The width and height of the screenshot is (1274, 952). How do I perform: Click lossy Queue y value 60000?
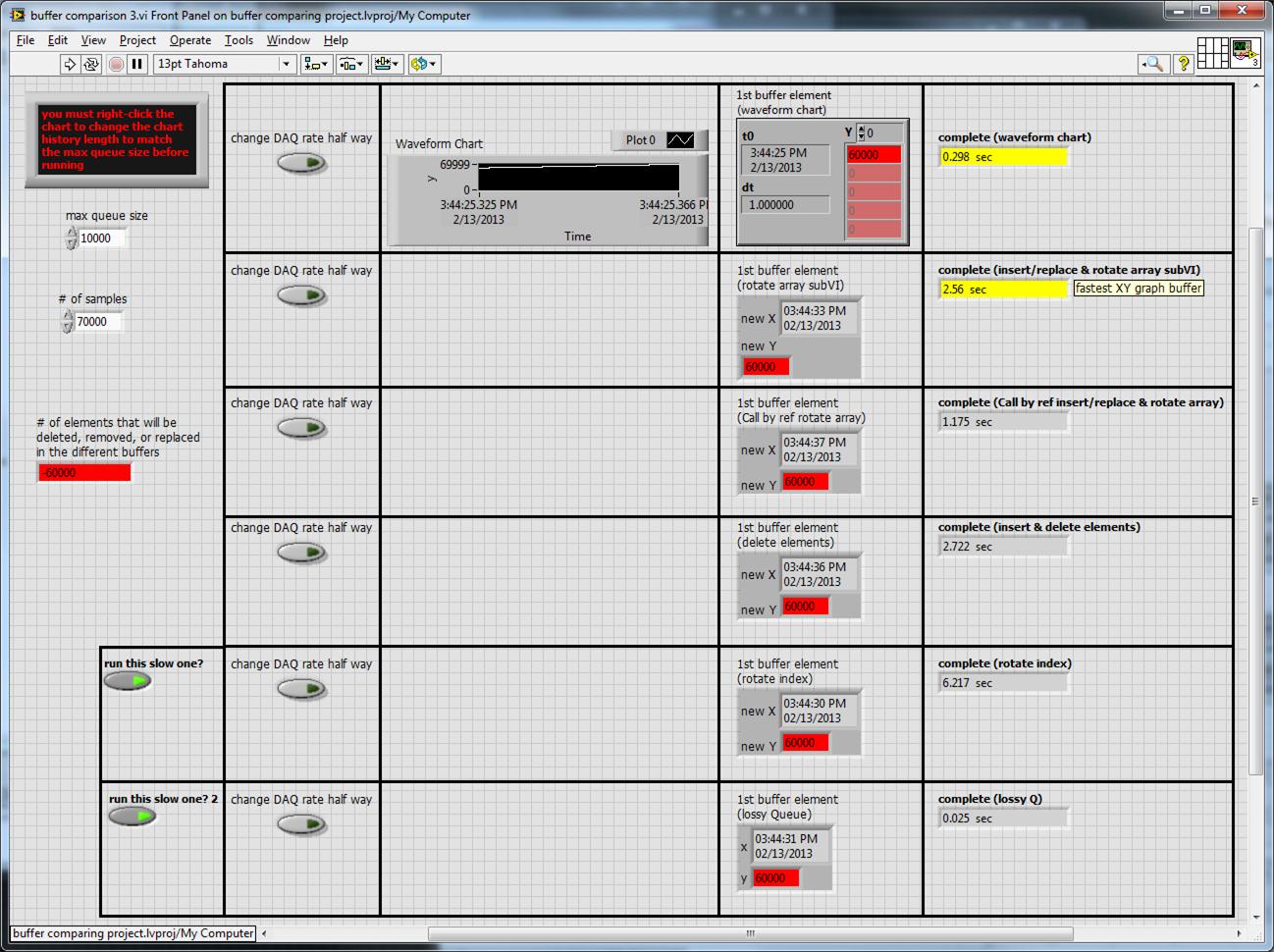point(776,878)
